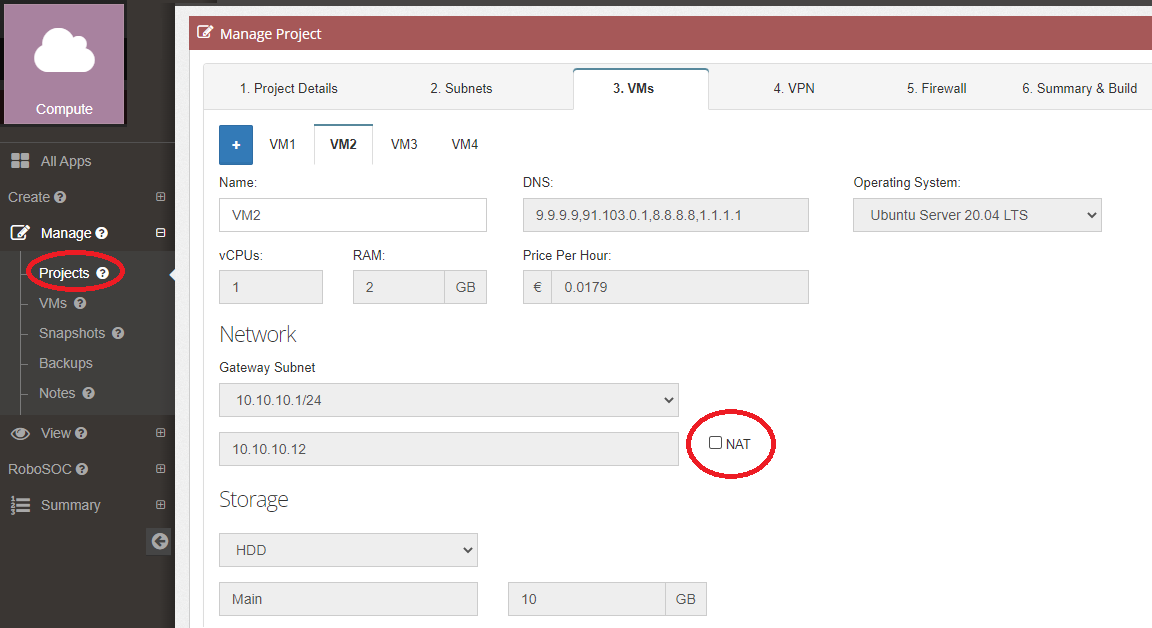Open help icon next to Notes
Image resolution: width=1152 pixels, height=628 pixels.
click(88, 393)
